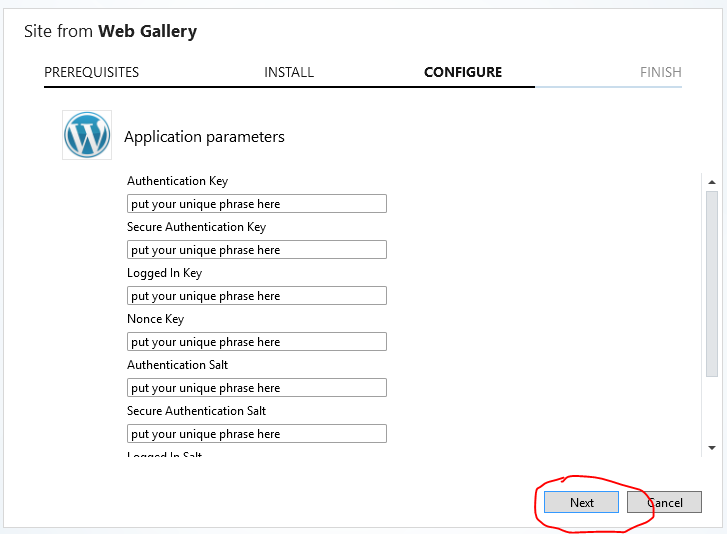The width and height of the screenshot is (727, 534).
Task: Click the Application parameters heading
Action: pyautogui.click(x=204, y=137)
